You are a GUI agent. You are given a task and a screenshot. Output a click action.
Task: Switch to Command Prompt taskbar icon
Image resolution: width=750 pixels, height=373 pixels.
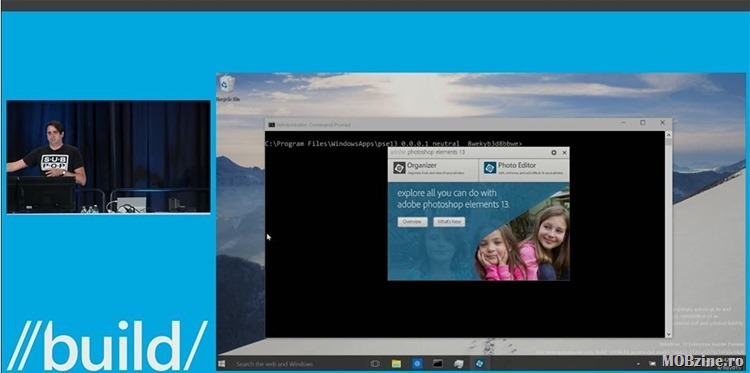tap(438, 364)
